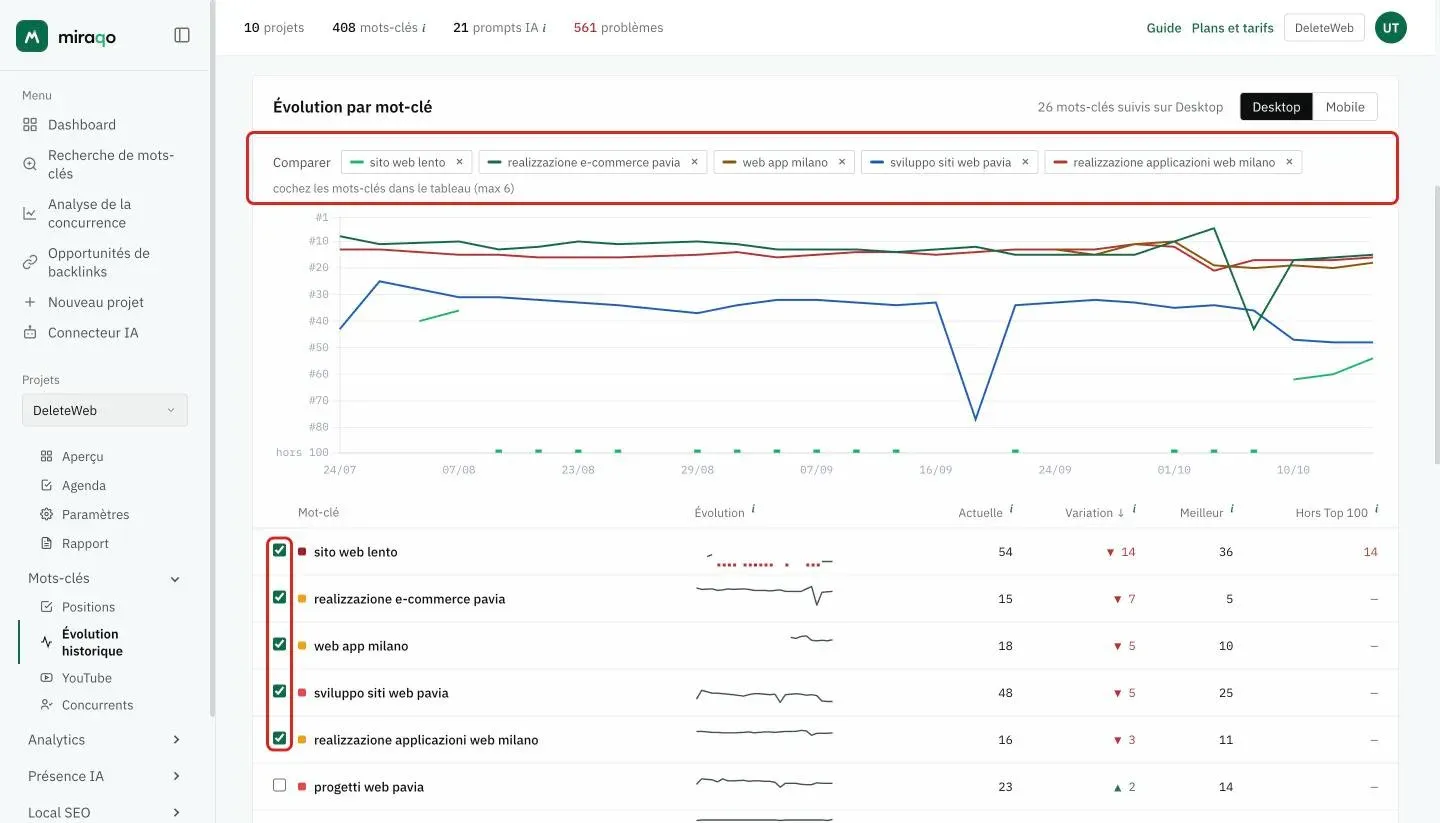Viewport: 1440px width, 823px height.
Task: Open the YouTube icon in the sidebar
Action: click(46, 678)
